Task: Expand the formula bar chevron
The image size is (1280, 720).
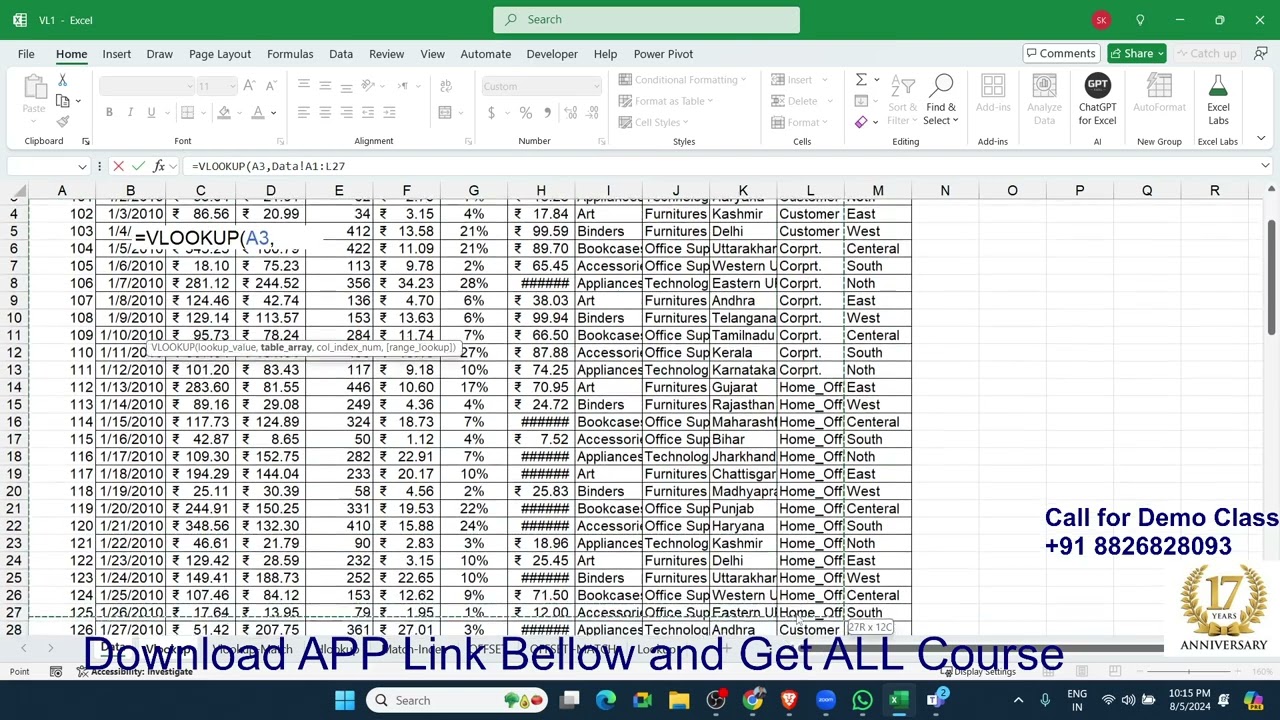Action: (x=1265, y=166)
